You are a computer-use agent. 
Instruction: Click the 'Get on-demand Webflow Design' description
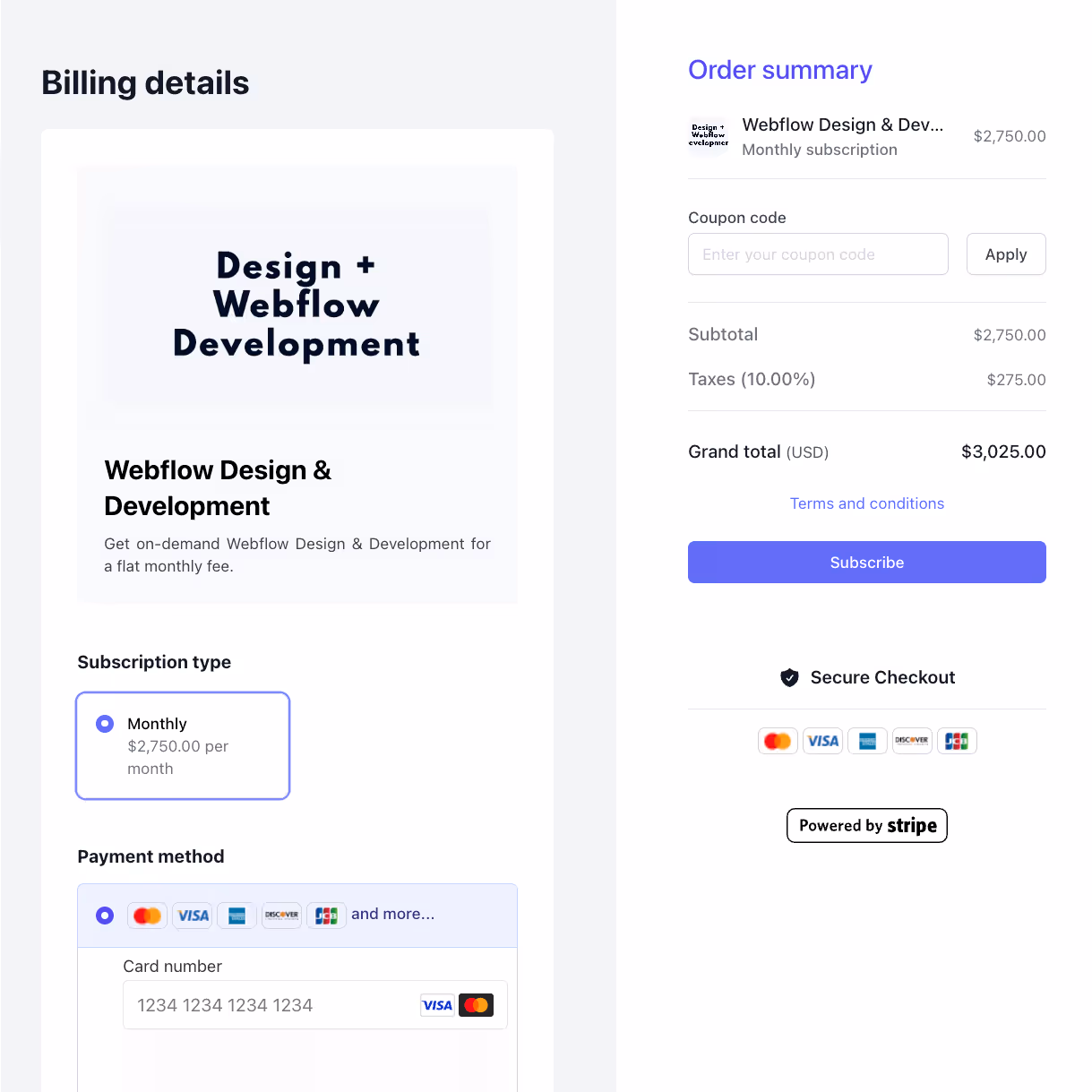297,555
